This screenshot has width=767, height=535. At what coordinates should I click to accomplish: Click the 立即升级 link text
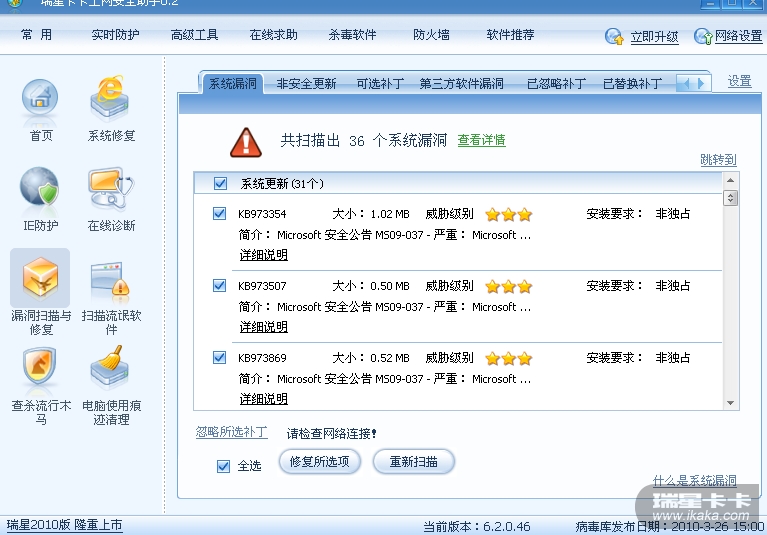pos(654,37)
